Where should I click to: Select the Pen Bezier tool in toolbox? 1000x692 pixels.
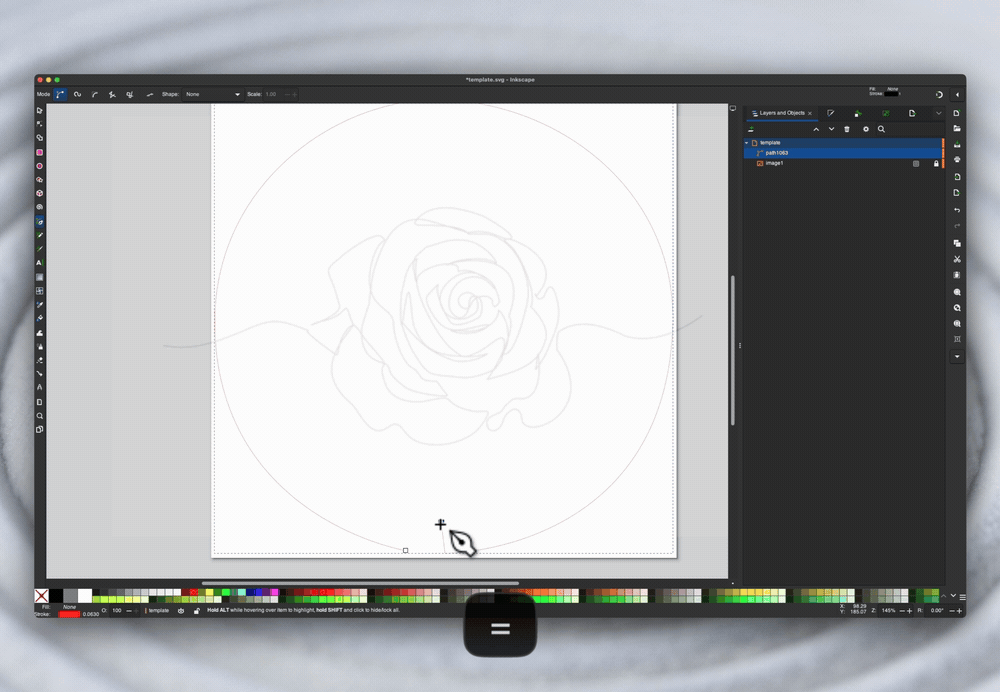(40, 222)
